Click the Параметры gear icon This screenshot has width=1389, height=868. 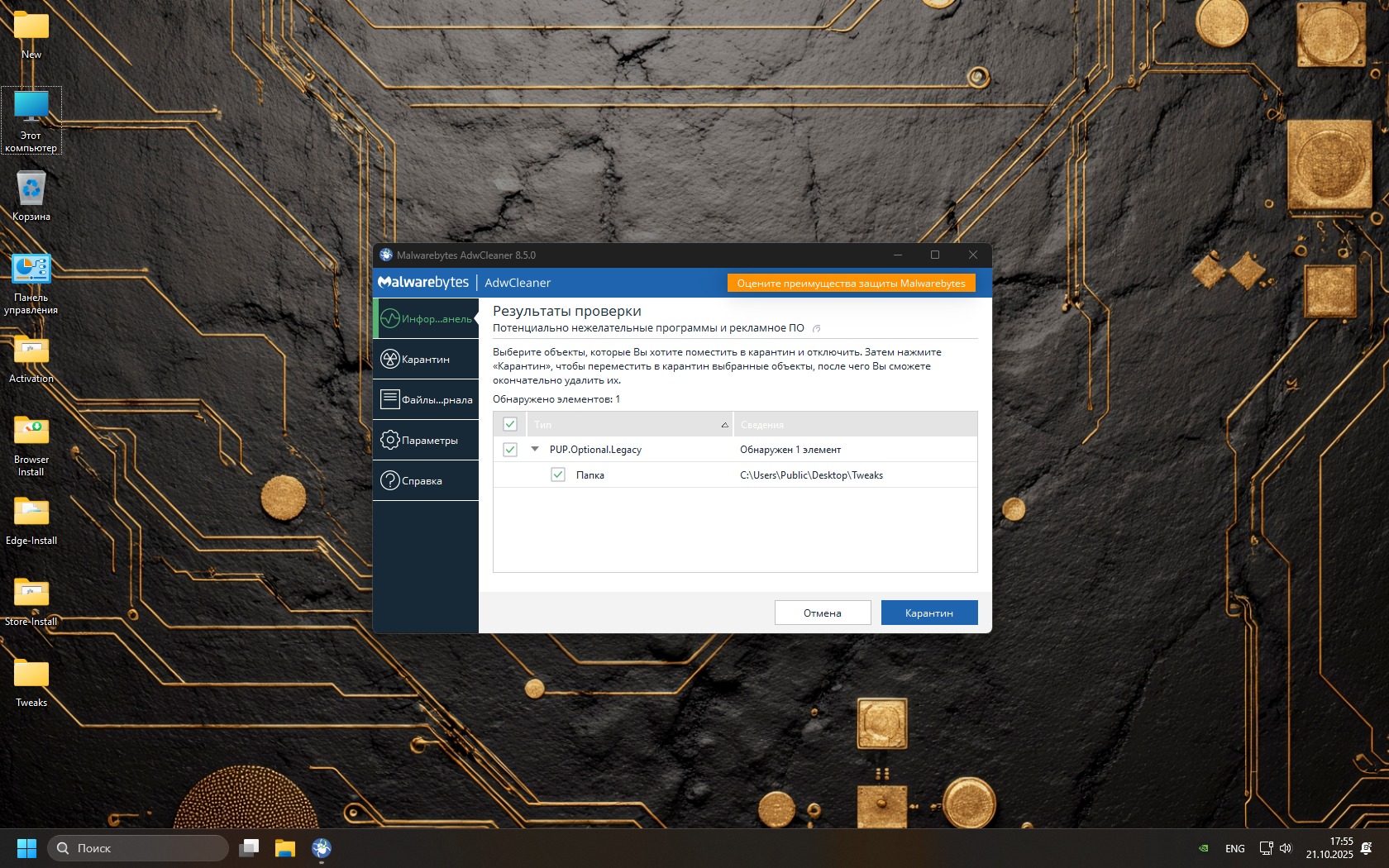point(390,440)
